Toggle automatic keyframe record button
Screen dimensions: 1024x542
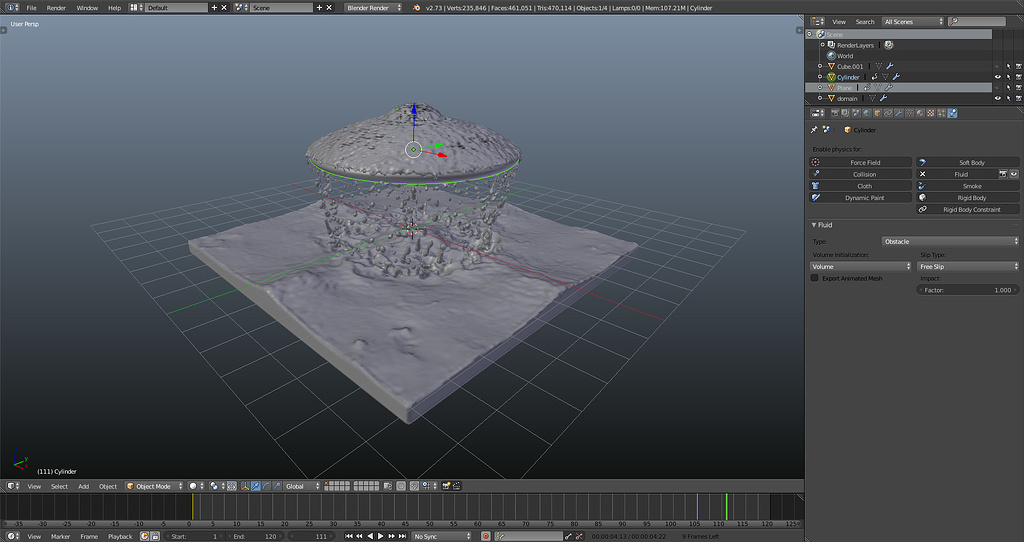(x=485, y=536)
